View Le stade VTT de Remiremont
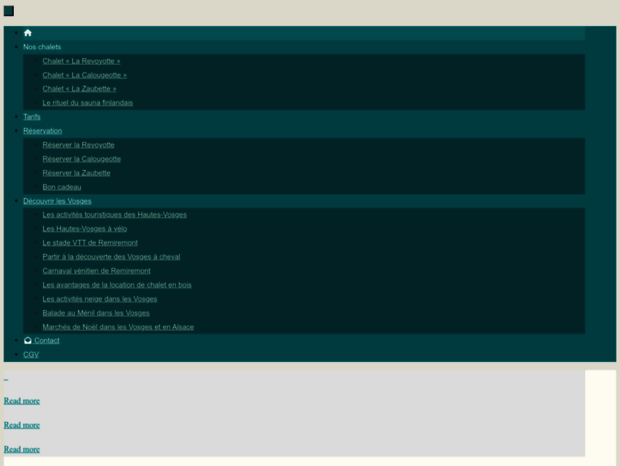 click(x=90, y=243)
